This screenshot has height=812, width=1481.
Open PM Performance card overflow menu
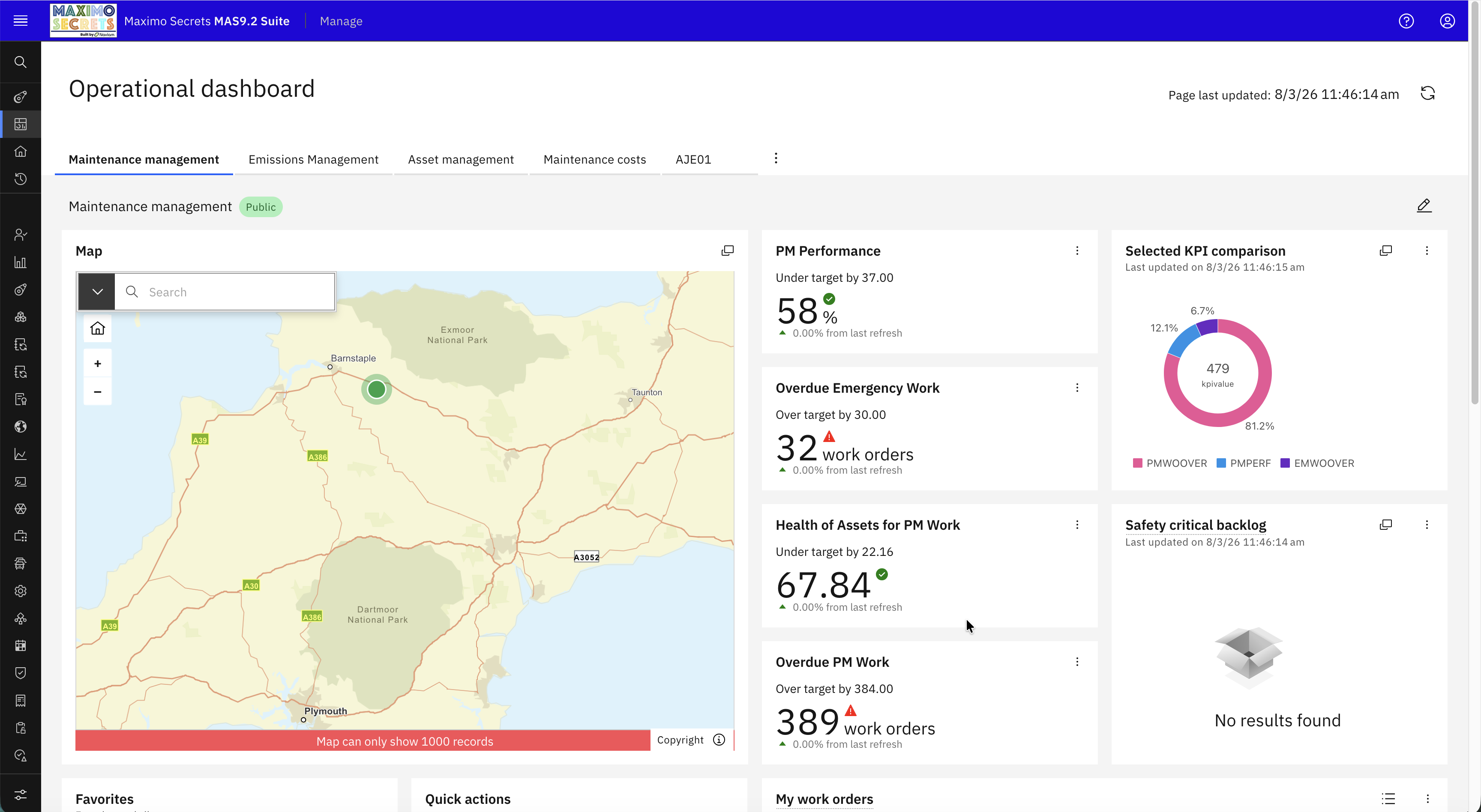click(1077, 251)
